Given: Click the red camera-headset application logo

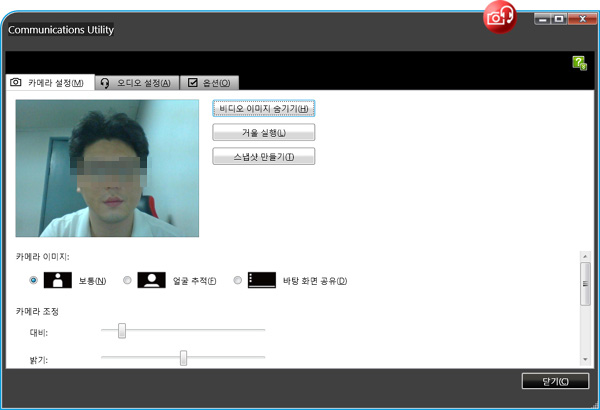Looking at the screenshot, I should [500, 17].
